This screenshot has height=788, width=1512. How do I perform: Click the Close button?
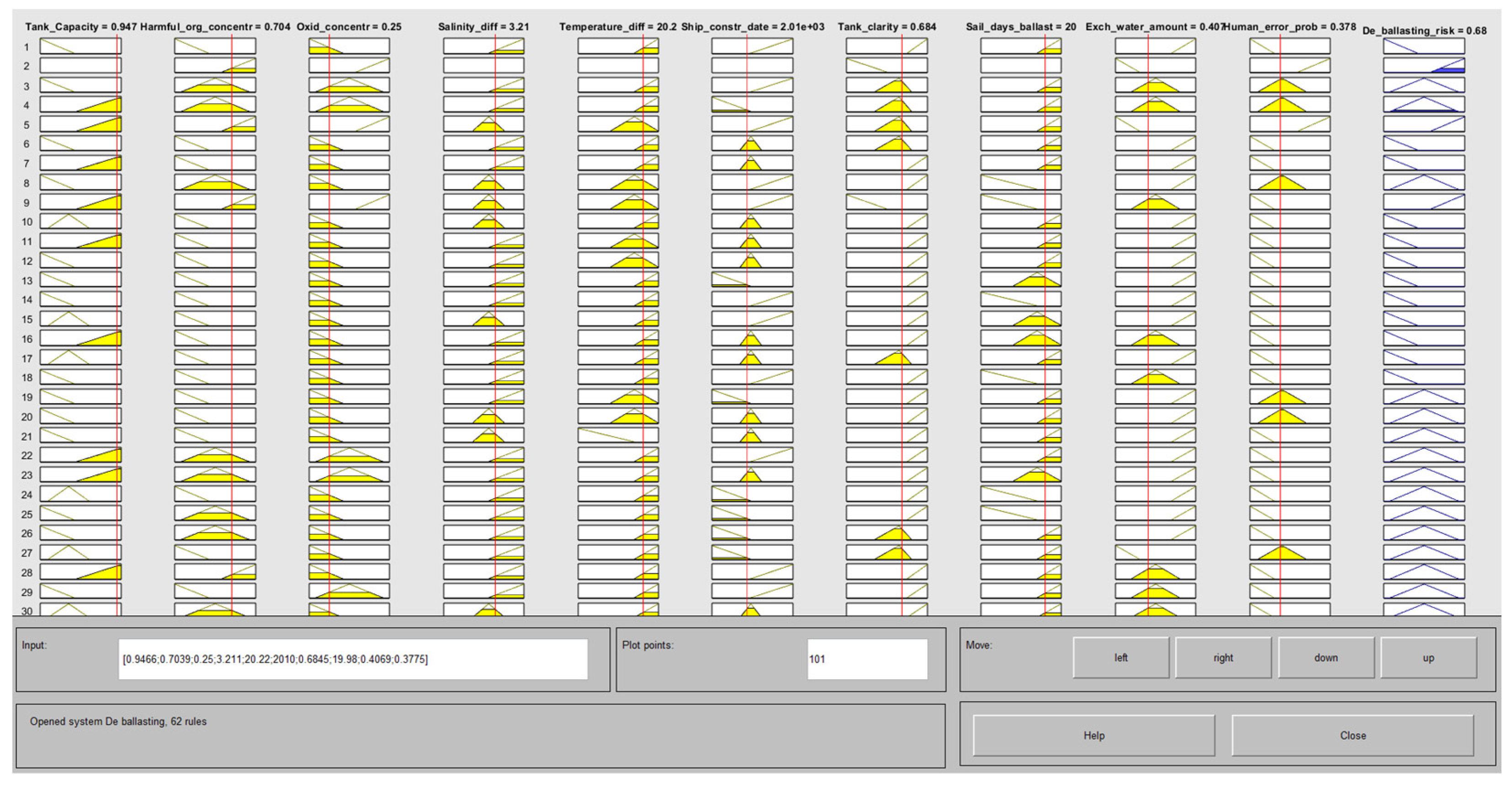pos(1353,735)
